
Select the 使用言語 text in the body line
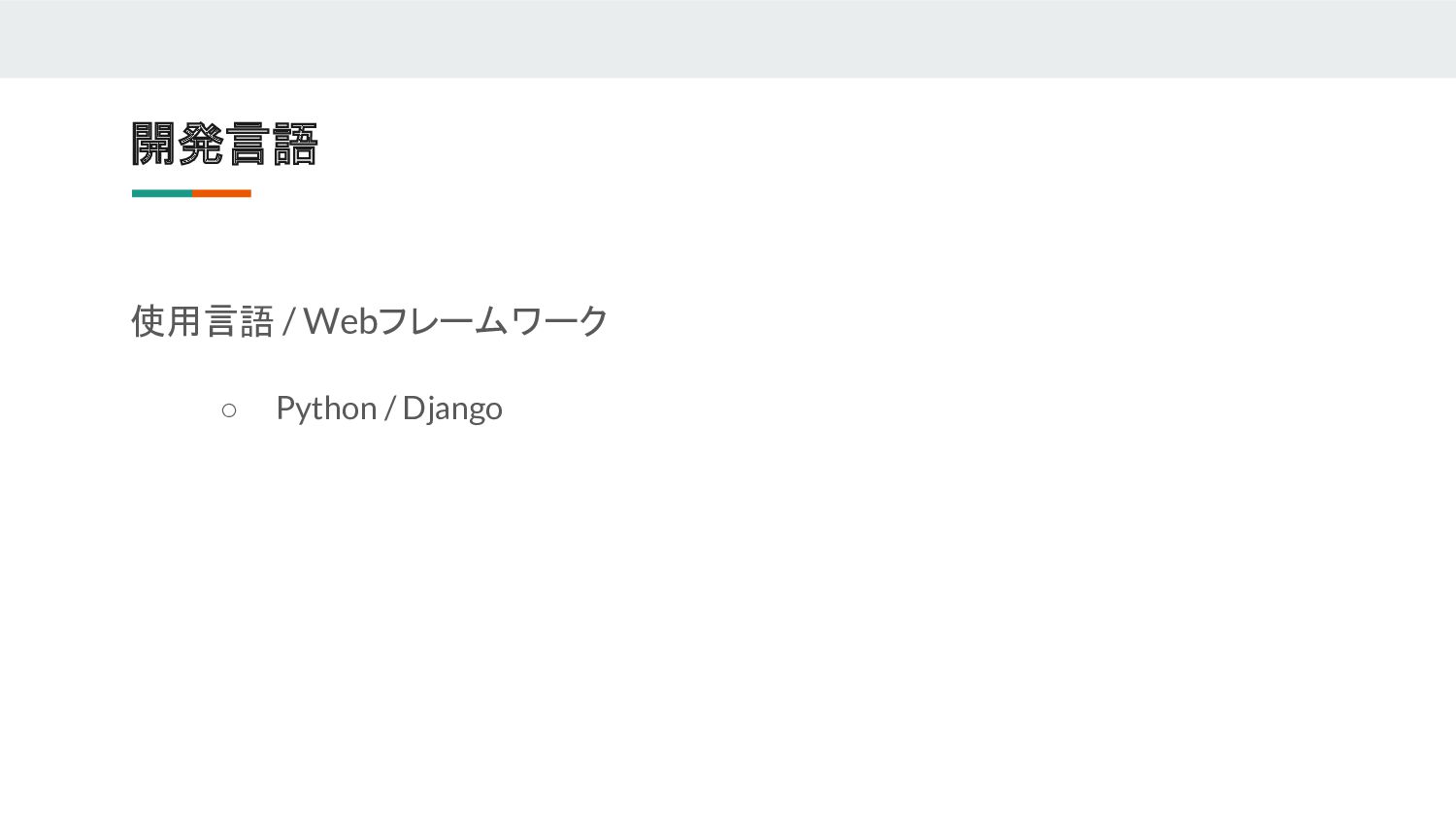[x=203, y=321]
